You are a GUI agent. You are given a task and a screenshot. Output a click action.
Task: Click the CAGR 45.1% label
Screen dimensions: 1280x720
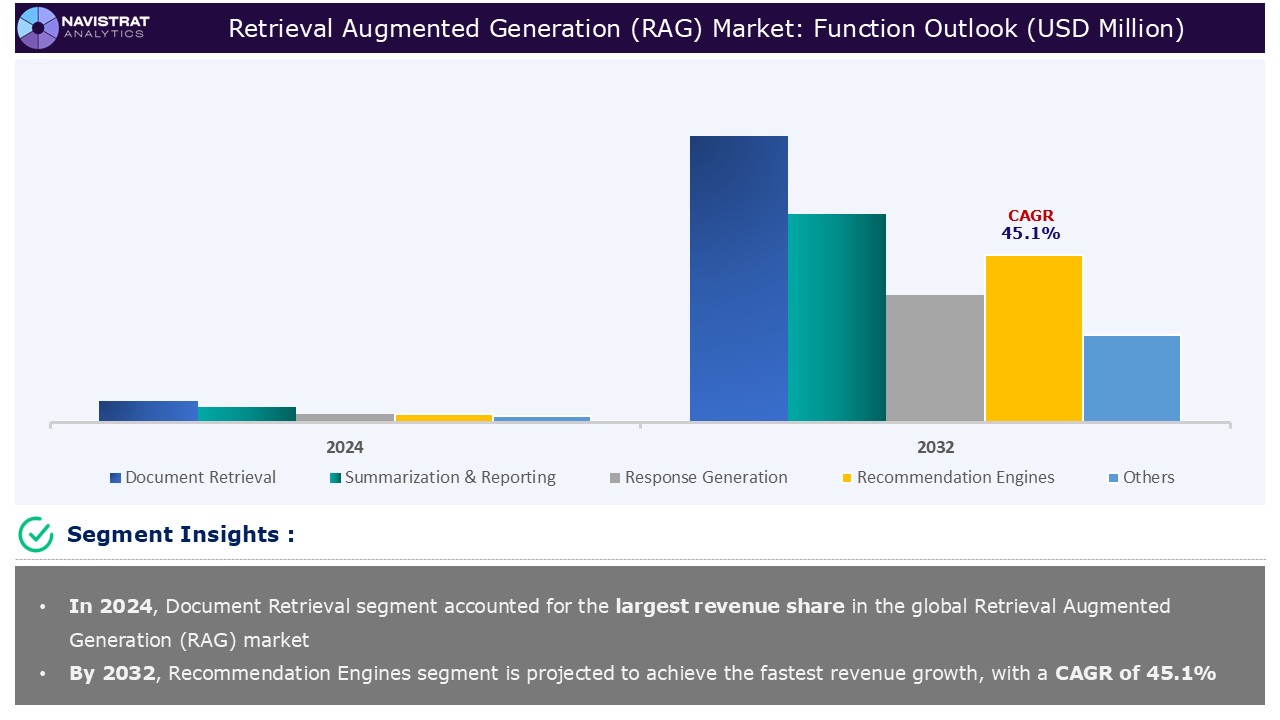coord(1031,223)
